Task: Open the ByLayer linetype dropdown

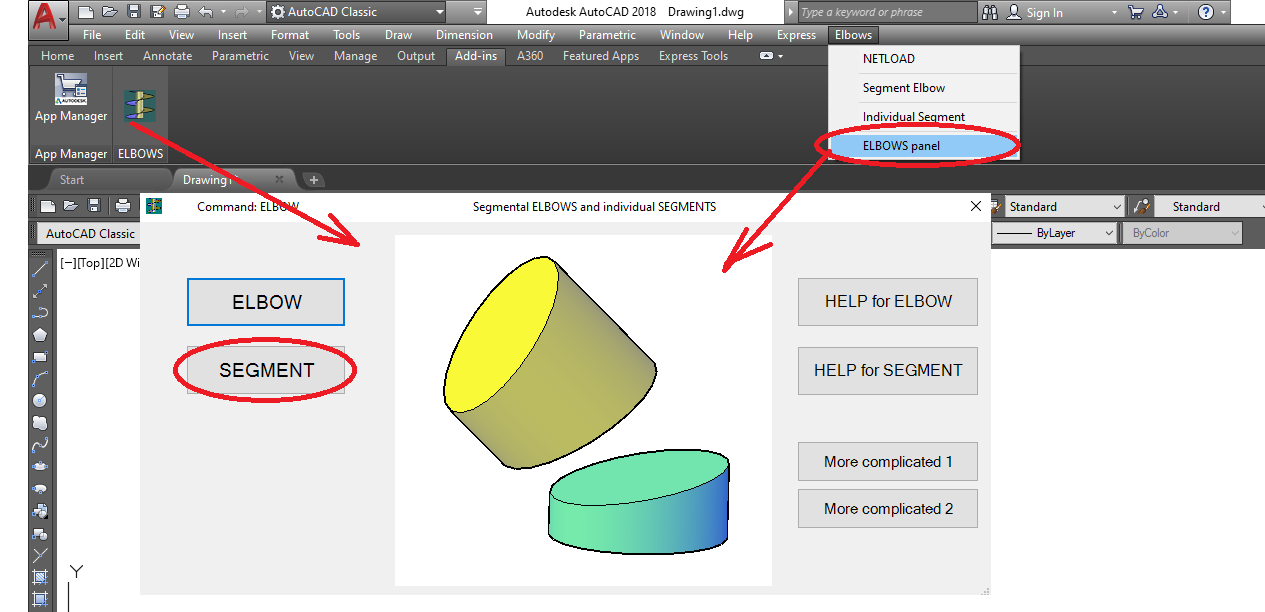Action: click(1054, 233)
